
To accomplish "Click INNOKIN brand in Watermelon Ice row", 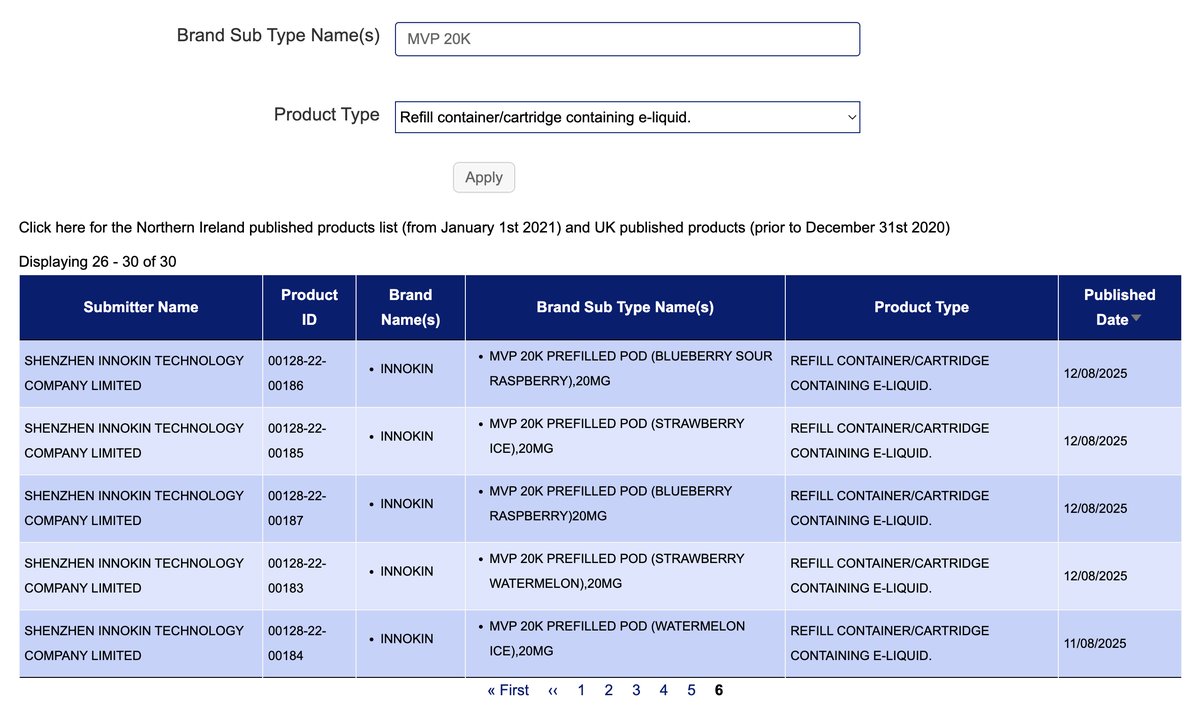I will pyautogui.click(x=407, y=638).
